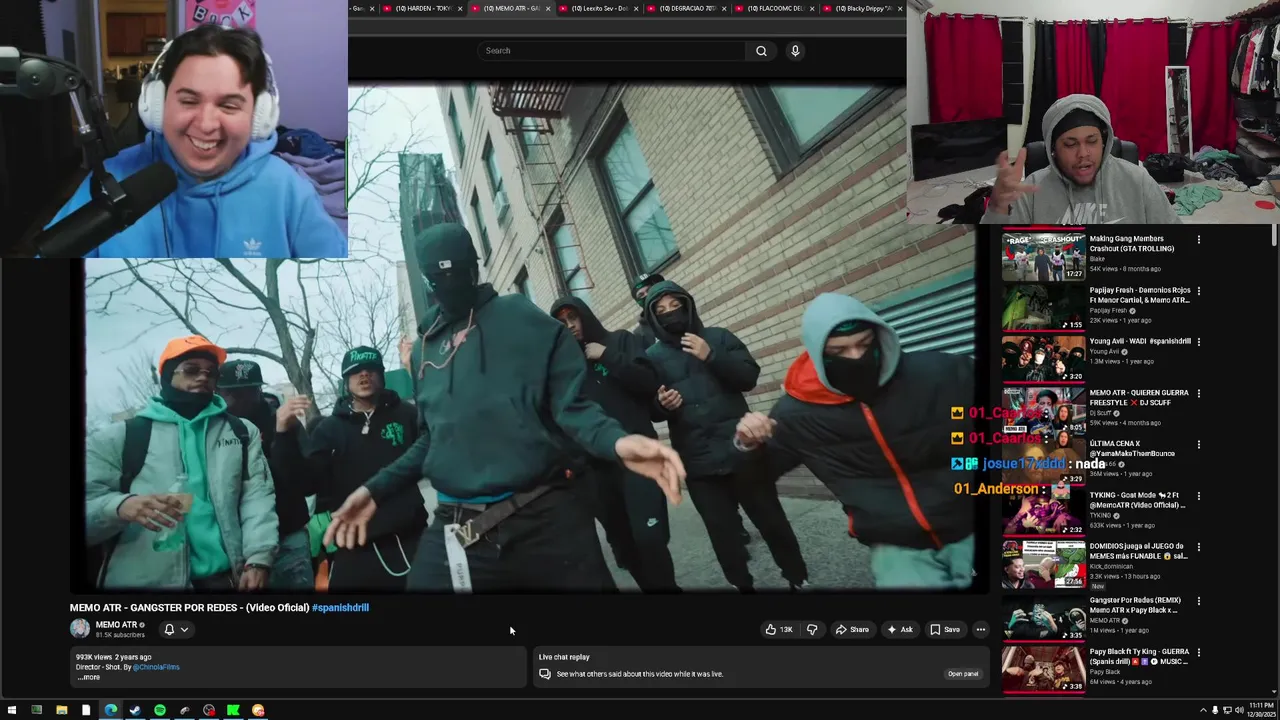Open MEMO ATR channel avatar

tap(80, 628)
